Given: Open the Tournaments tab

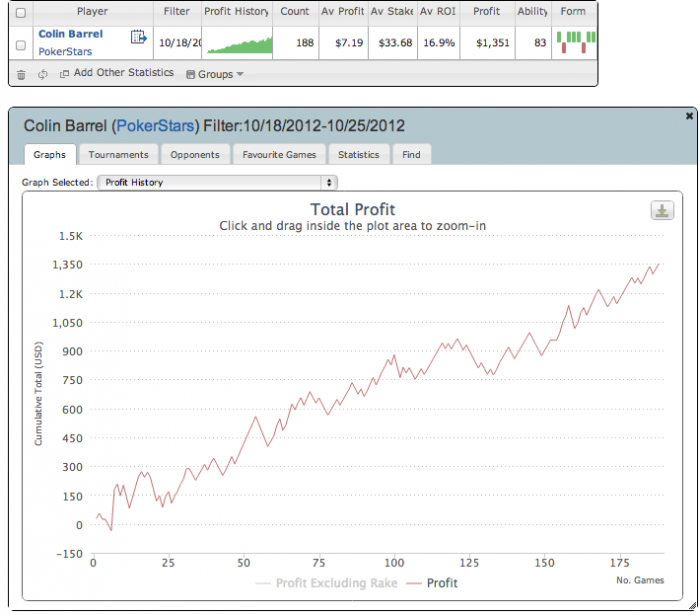Looking at the screenshot, I should click(118, 154).
